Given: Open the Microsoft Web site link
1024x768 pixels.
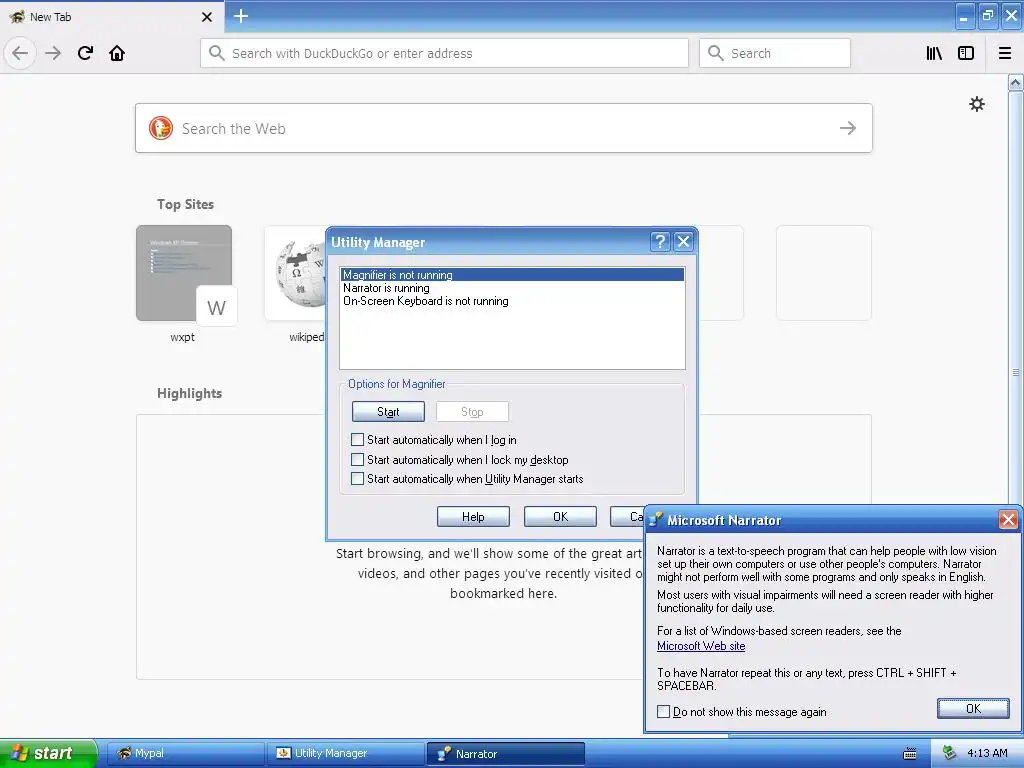Looking at the screenshot, I should tap(701, 646).
